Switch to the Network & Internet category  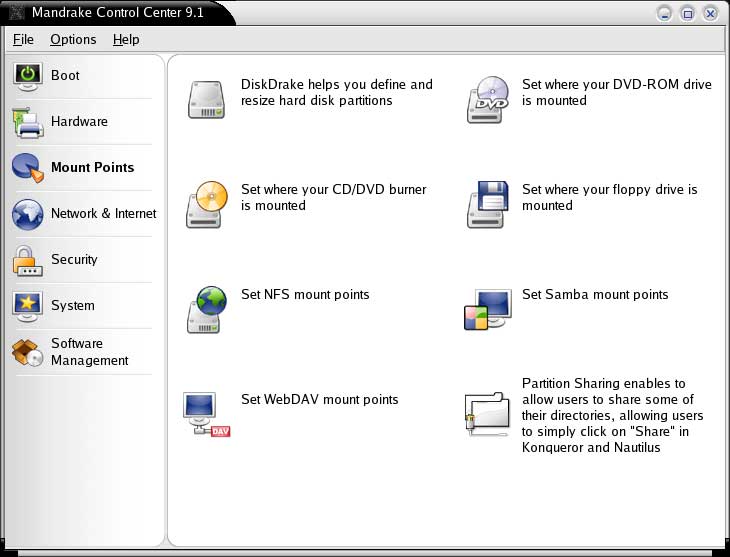pos(103,213)
